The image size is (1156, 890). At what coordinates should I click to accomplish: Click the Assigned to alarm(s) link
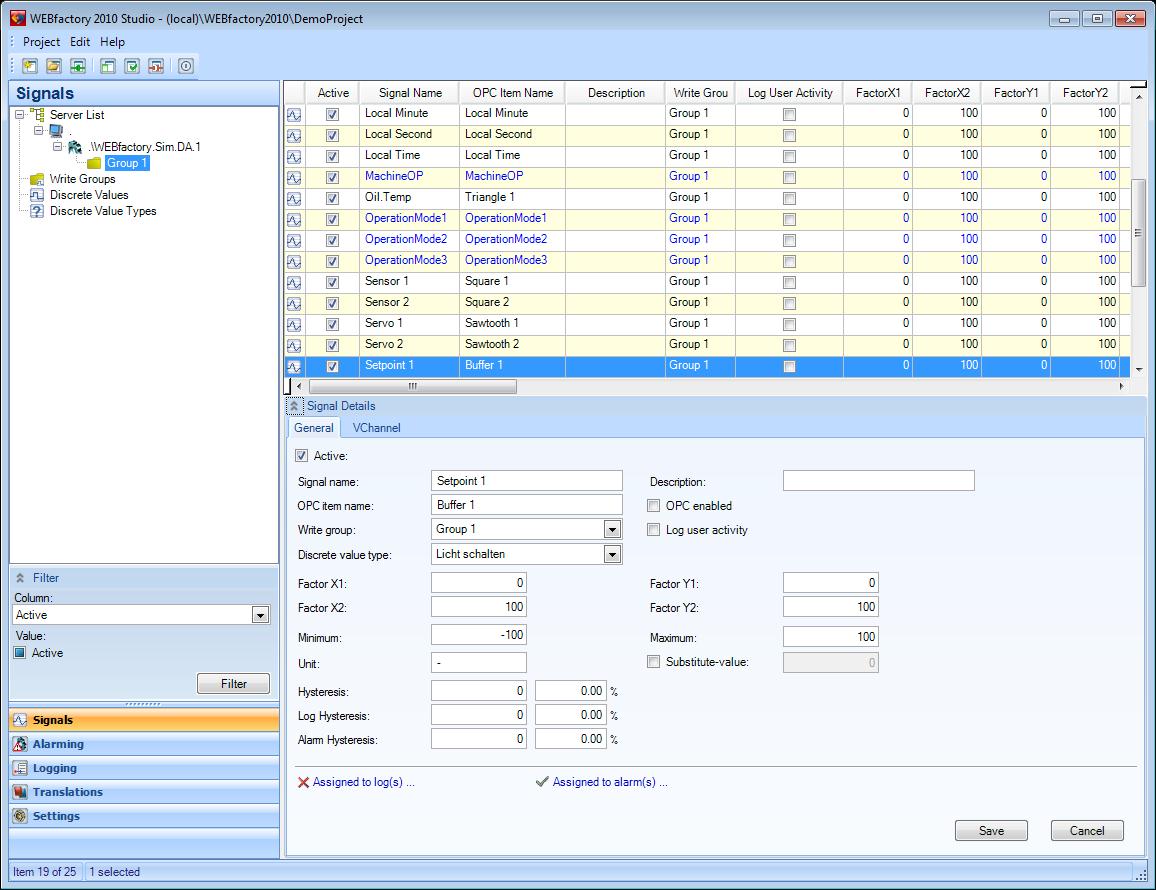point(609,782)
